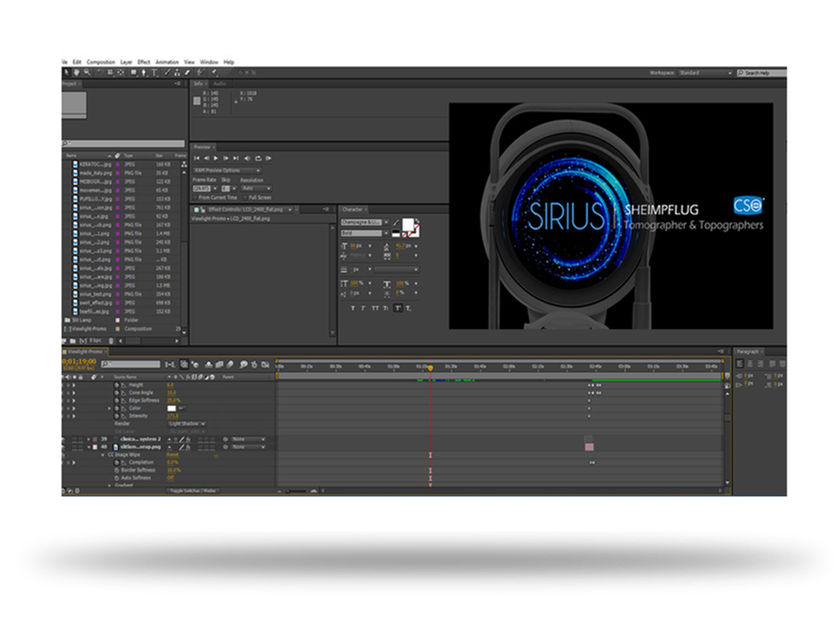
Task: Click the Toggle Switches / Modes button
Action: click(x=194, y=491)
